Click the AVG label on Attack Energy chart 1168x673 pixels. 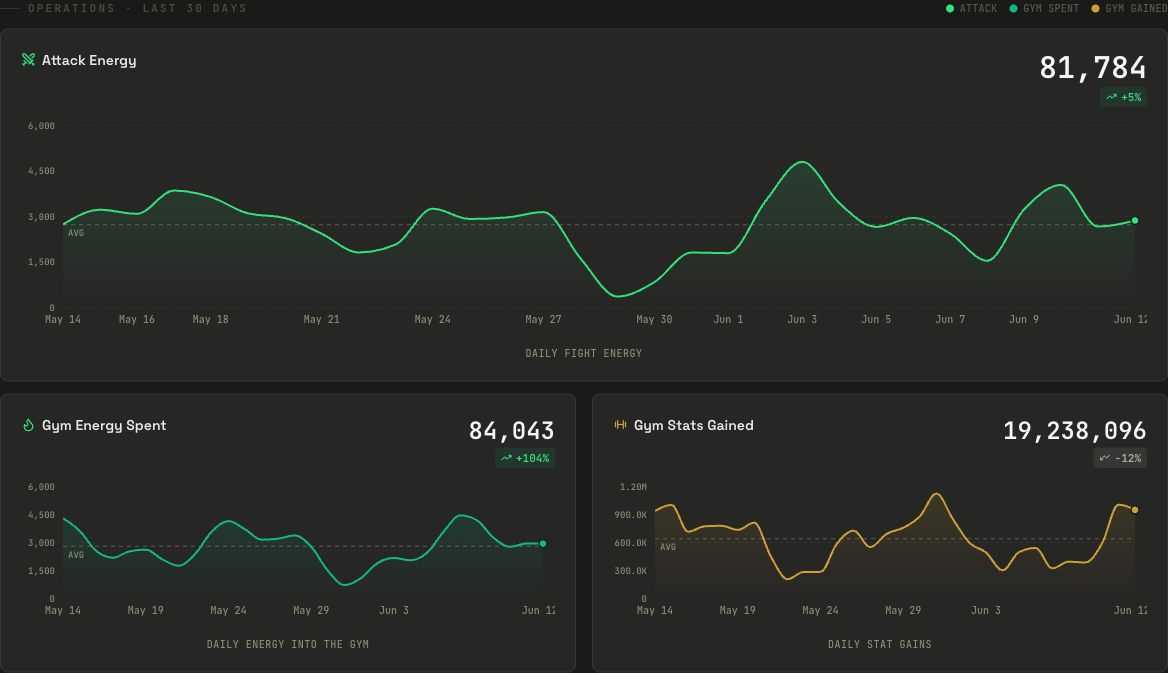click(x=76, y=233)
